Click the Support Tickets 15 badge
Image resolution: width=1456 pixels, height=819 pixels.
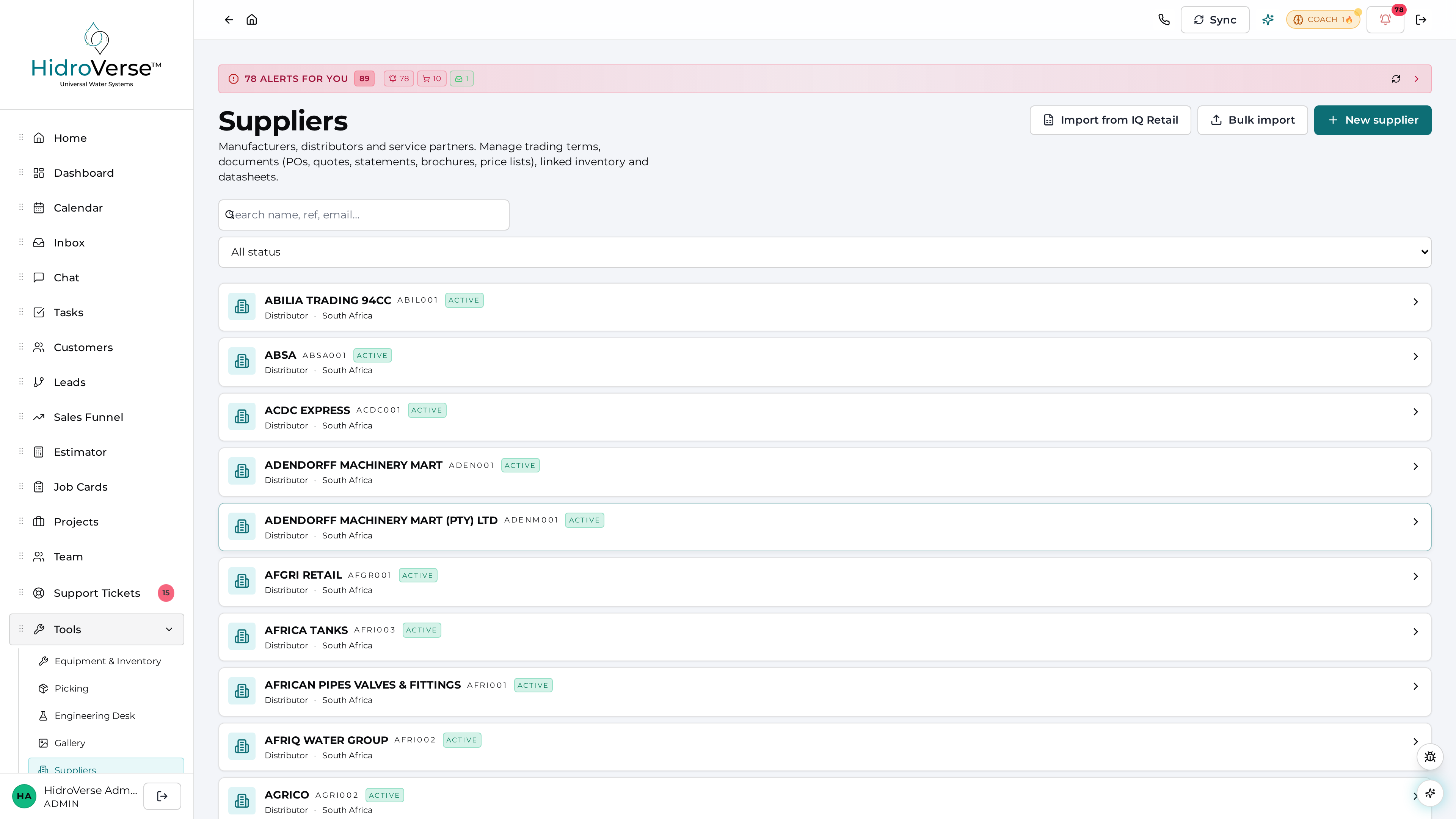(166, 593)
